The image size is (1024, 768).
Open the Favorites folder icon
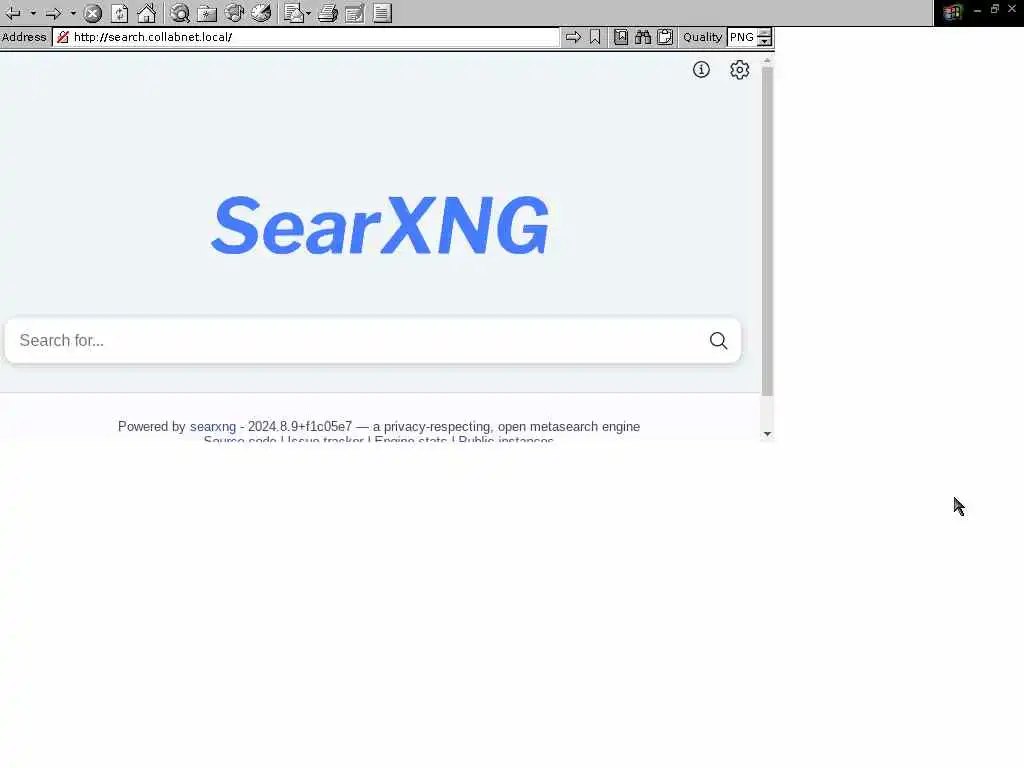[207, 13]
